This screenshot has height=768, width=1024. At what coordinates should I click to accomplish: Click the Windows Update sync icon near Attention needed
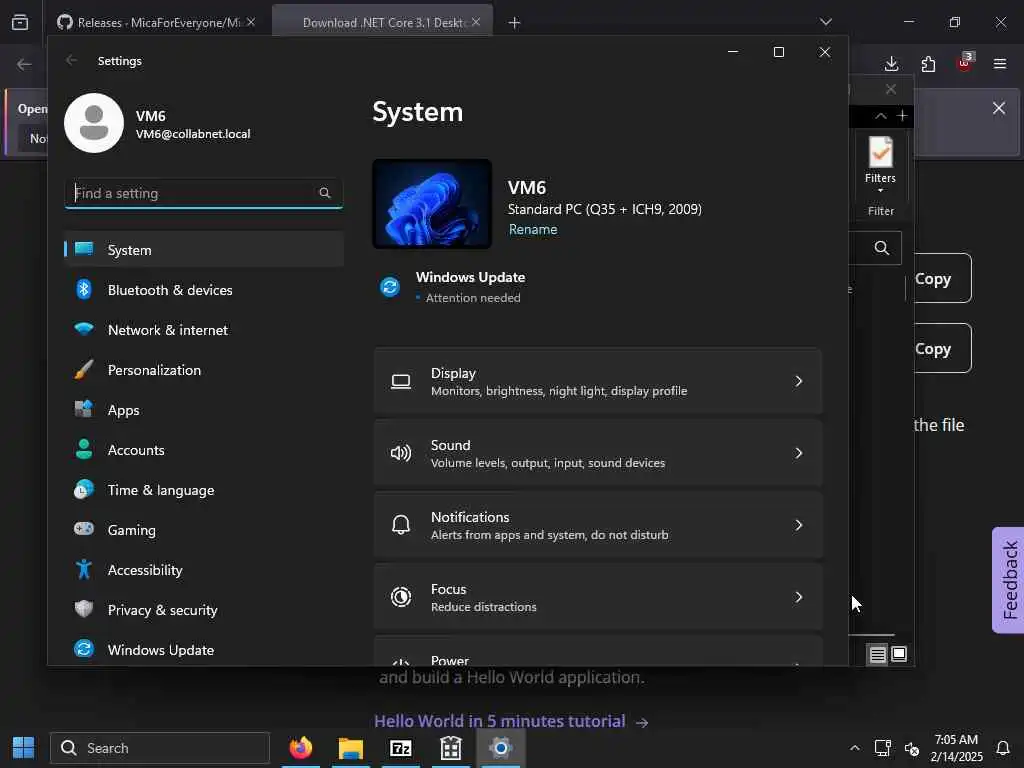(x=390, y=287)
